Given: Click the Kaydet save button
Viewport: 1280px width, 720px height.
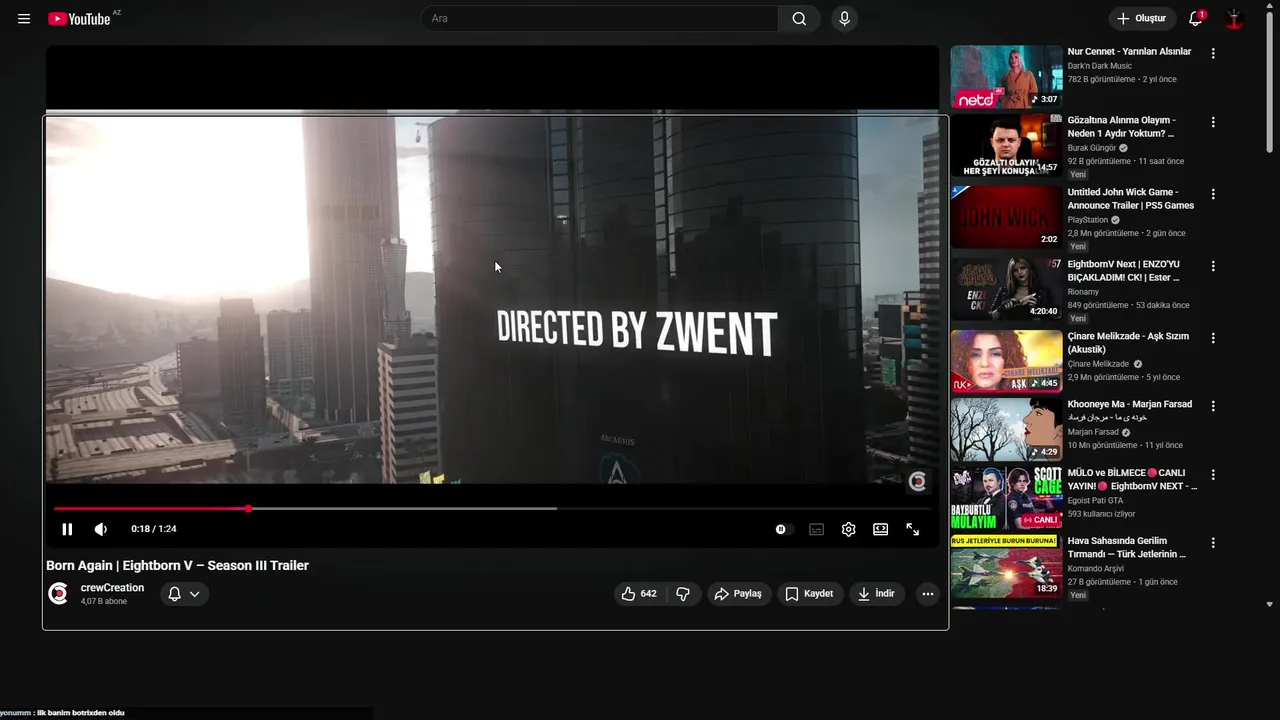Looking at the screenshot, I should [x=810, y=594].
